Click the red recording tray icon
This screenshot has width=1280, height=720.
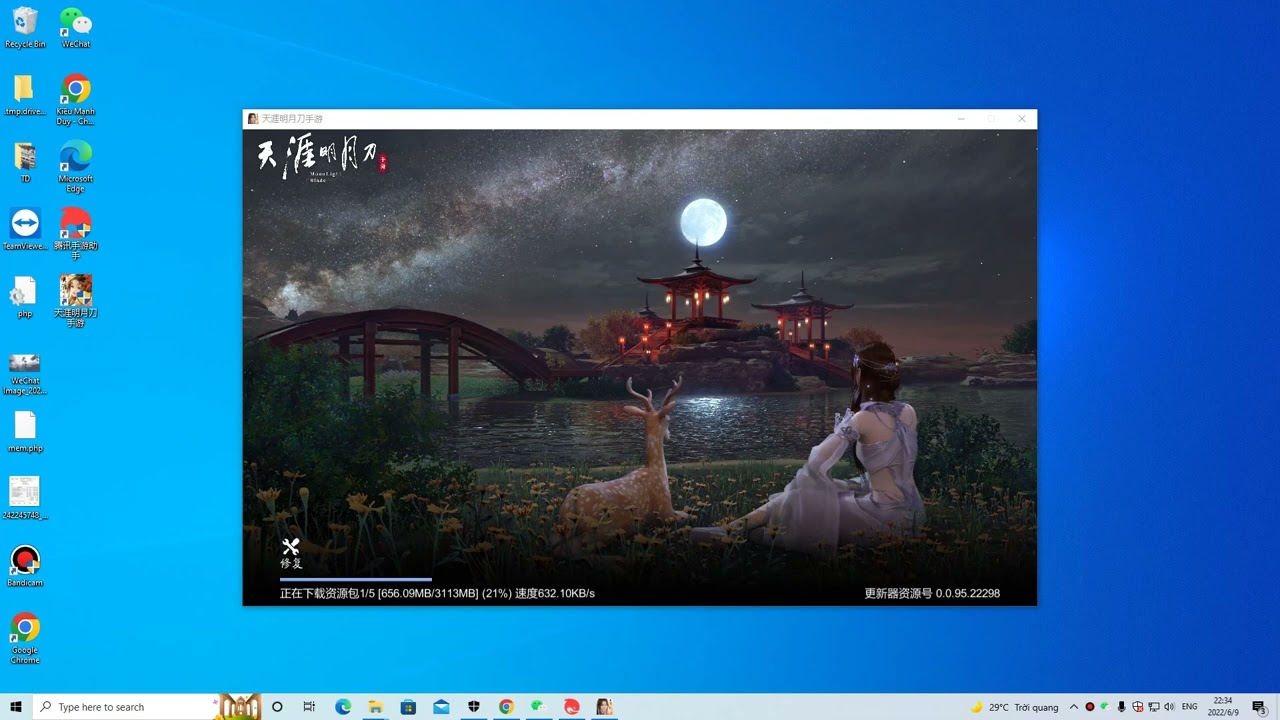point(1090,707)
